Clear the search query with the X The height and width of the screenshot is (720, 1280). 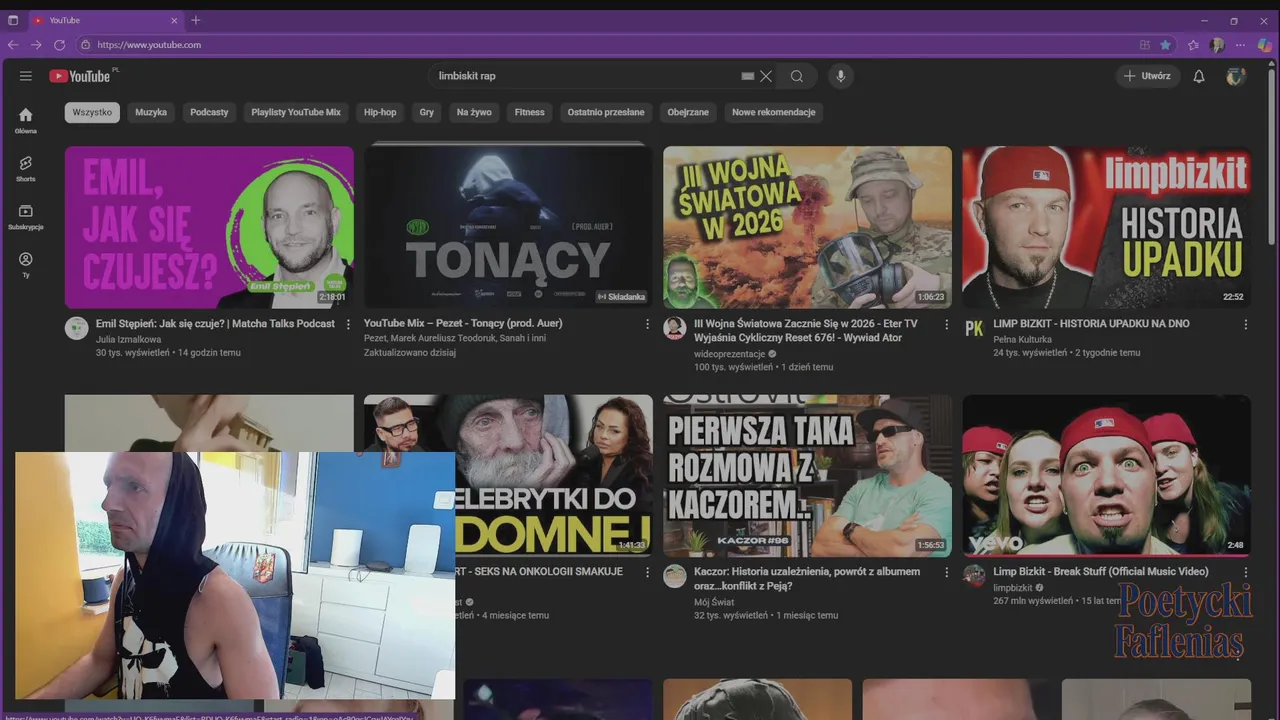[766, 76]
